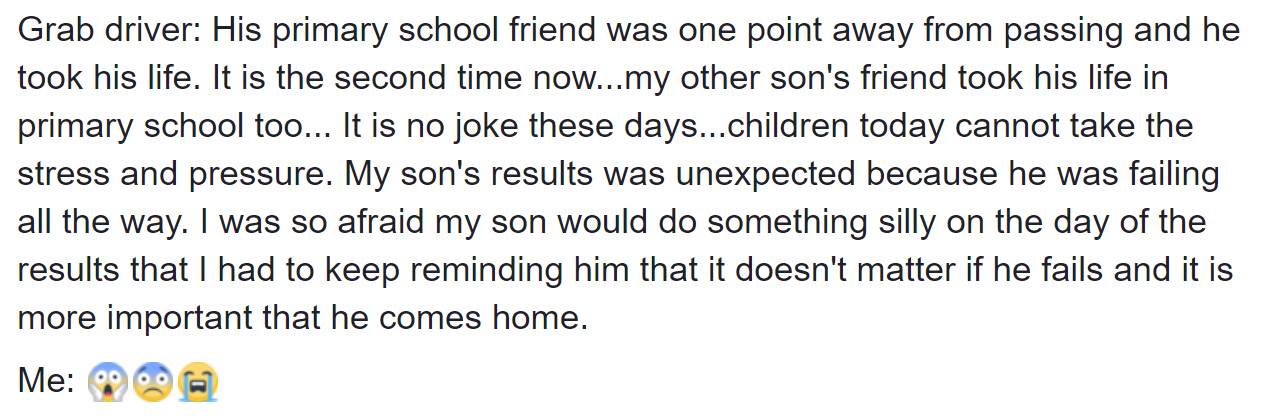This screenshot has height=420, width=1270.
Task: Click the word "pressure" in the post
Action: pyautogui.click(x=254, y=176)
